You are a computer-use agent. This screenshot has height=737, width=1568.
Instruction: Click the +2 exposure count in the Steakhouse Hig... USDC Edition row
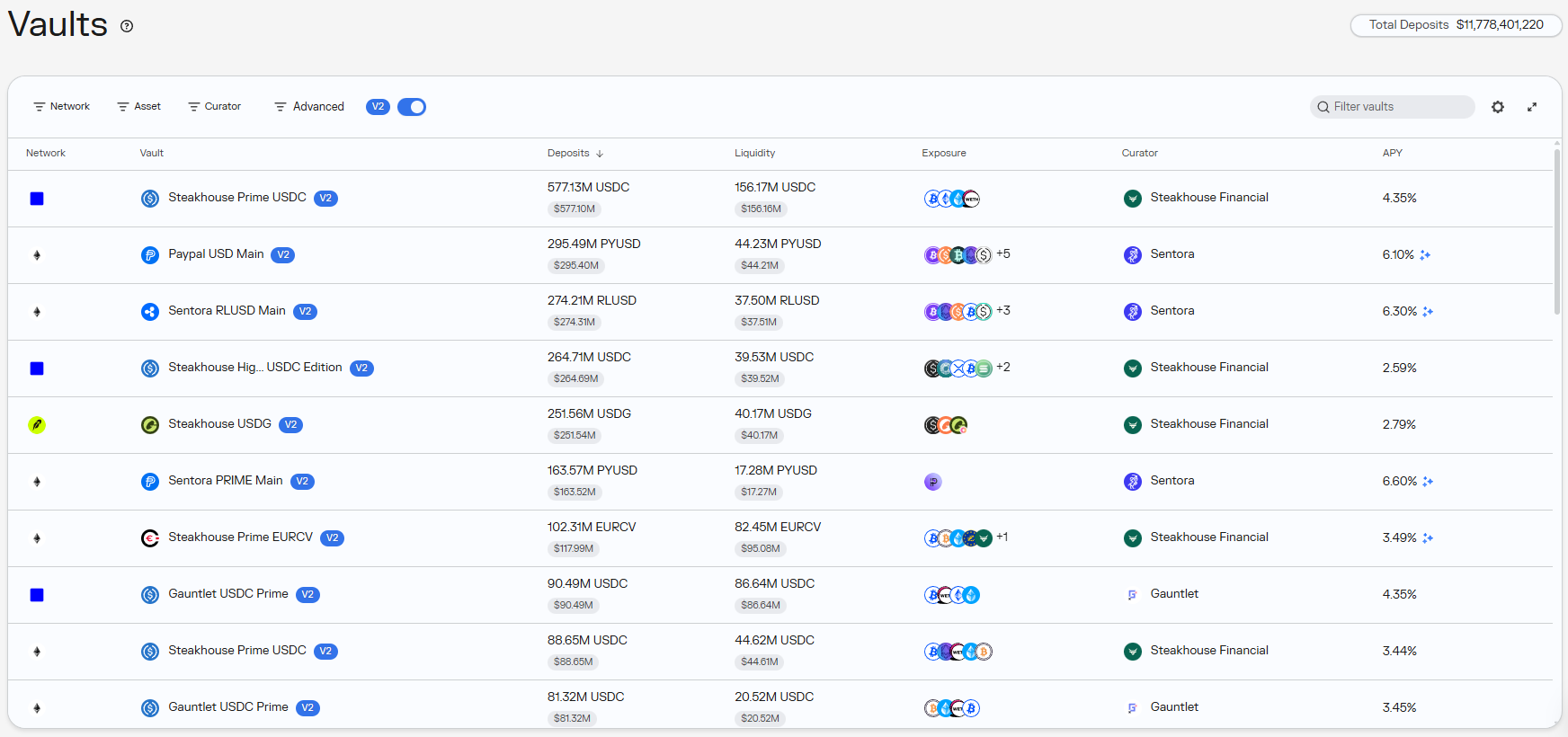tap(1003, 368)
